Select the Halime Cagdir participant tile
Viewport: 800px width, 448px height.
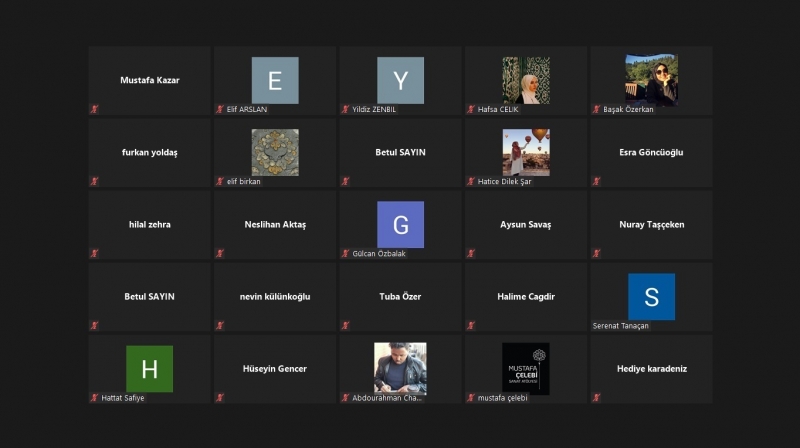tap(526, 297)
